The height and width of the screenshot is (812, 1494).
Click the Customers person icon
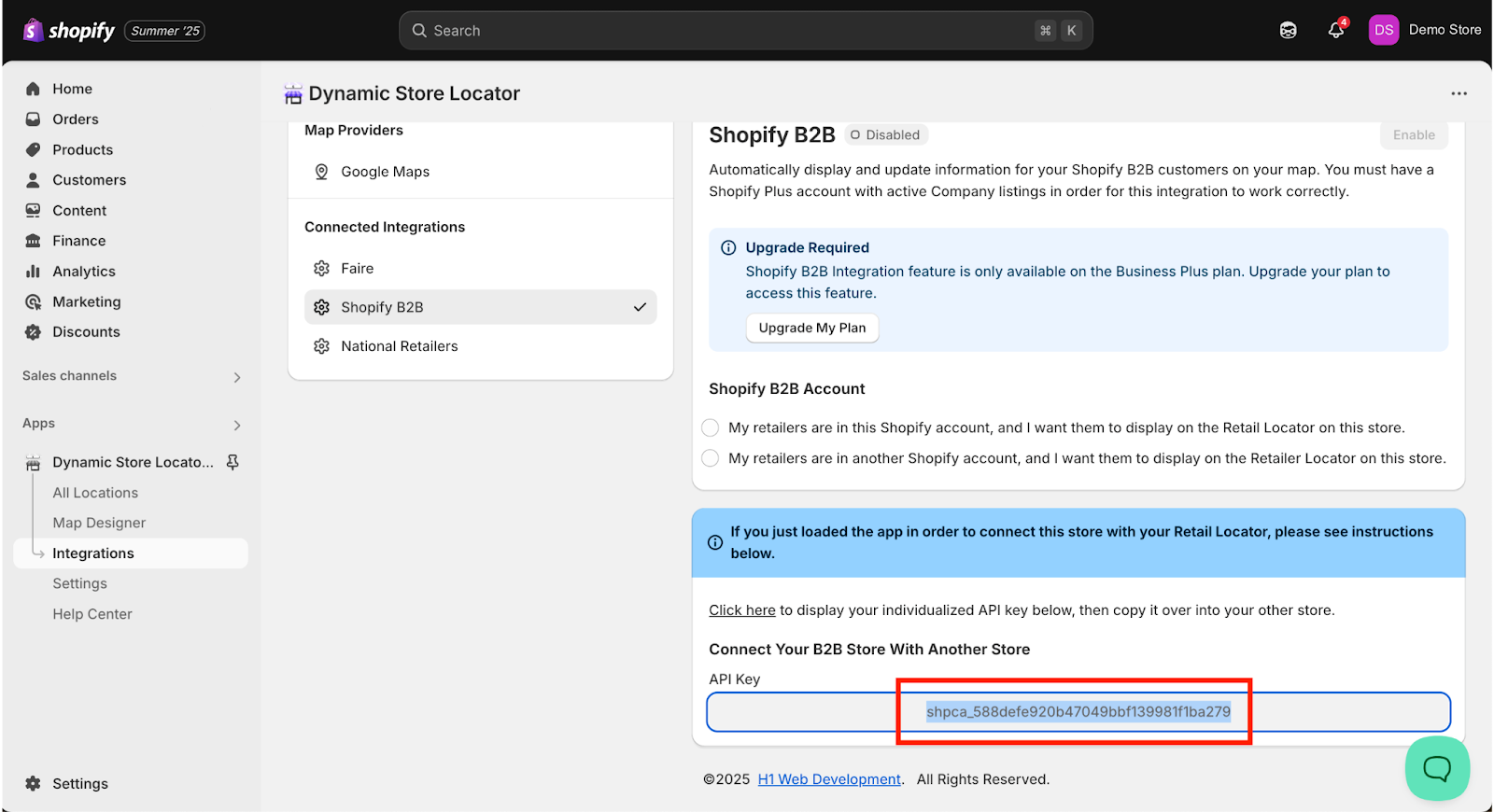pos(34,180)
